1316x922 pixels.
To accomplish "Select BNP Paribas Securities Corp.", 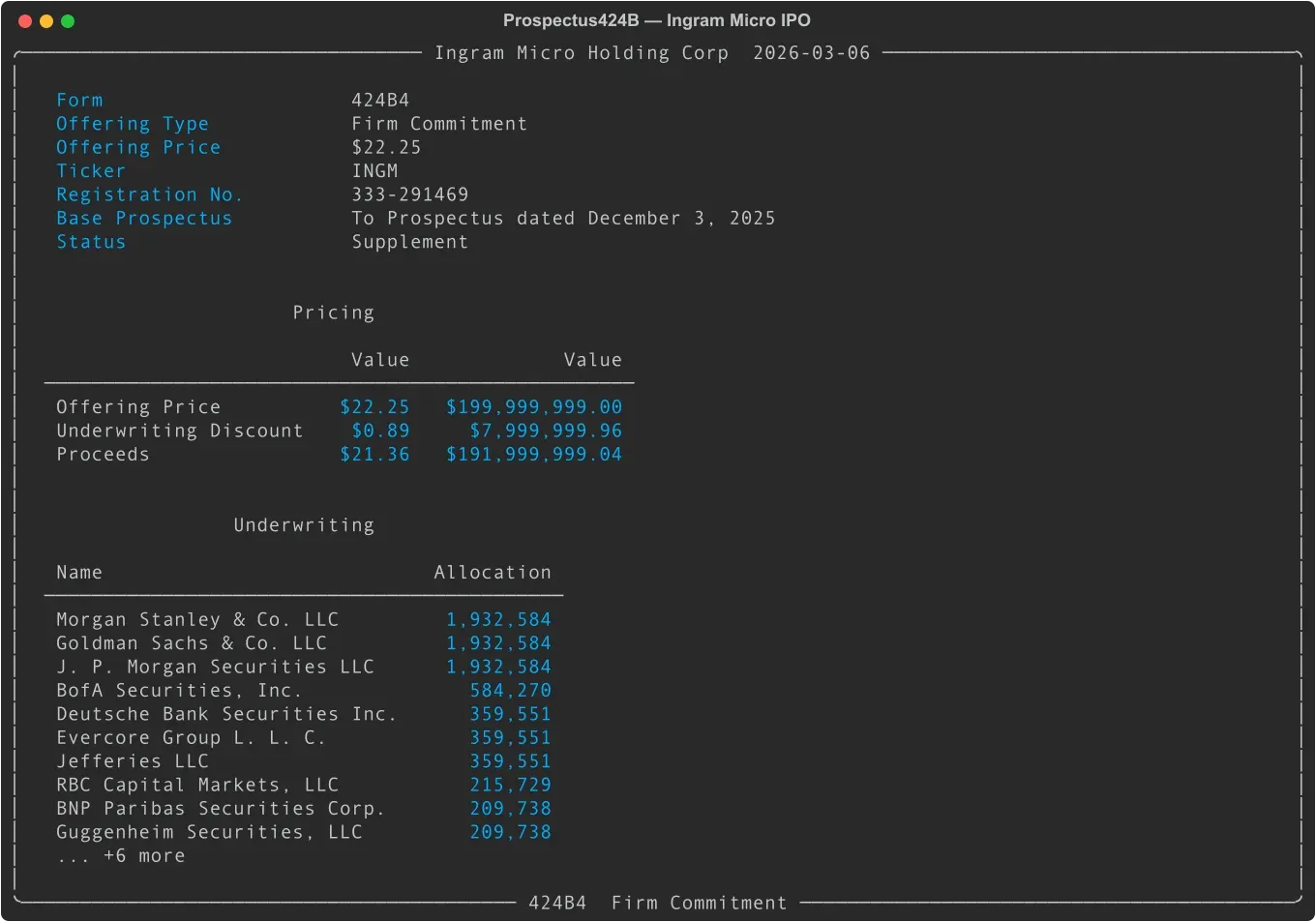I will pos(221,809).
